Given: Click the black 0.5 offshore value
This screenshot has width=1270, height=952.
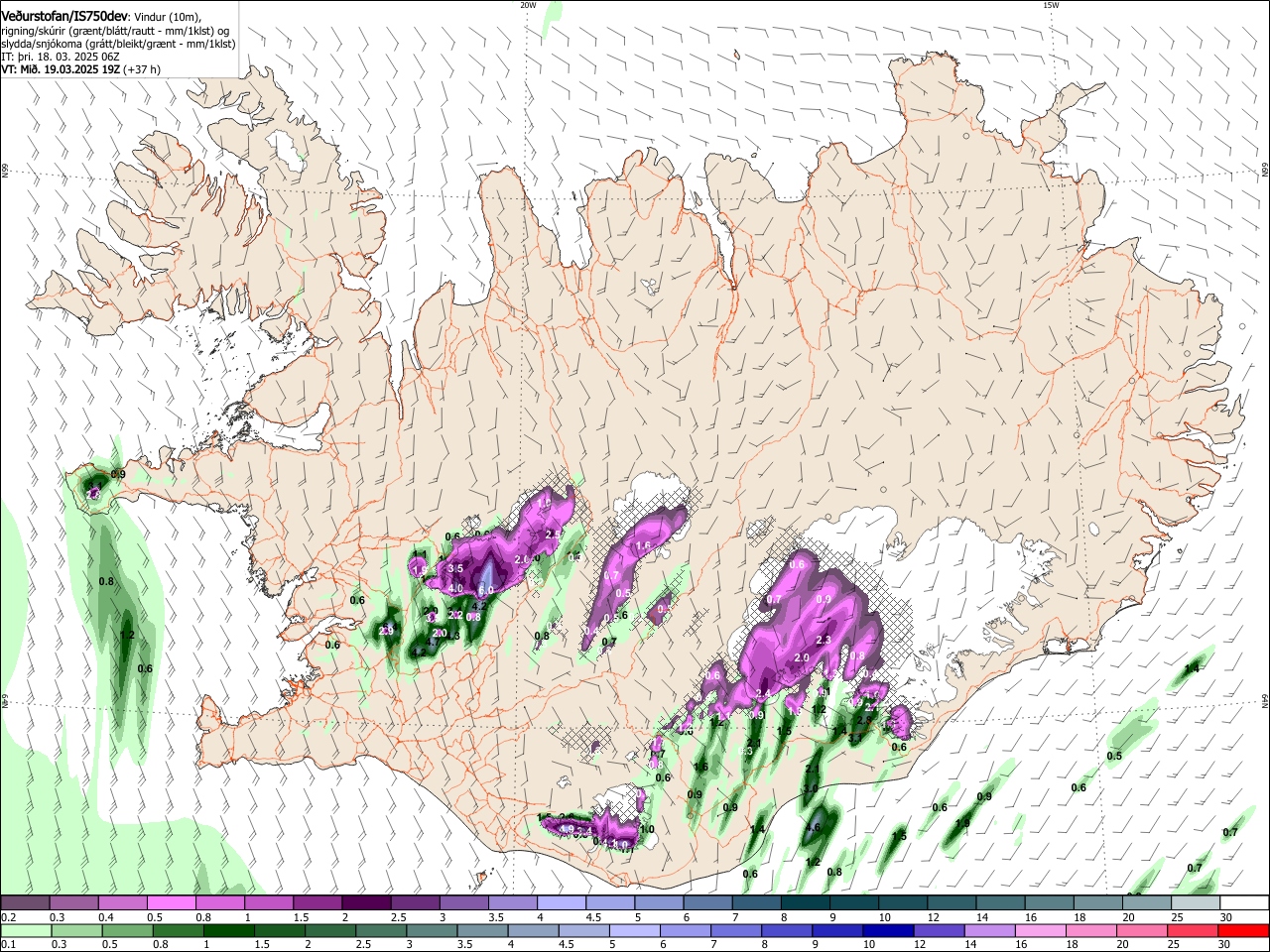Looking at the screenshot, I should tap(1114, 756).
